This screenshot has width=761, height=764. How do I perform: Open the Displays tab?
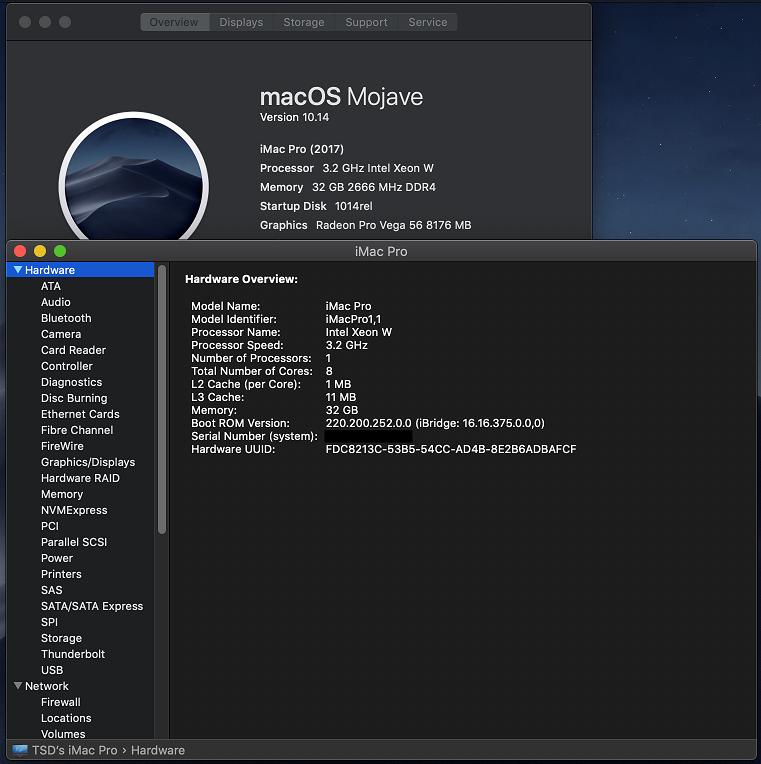coord(241,22)
